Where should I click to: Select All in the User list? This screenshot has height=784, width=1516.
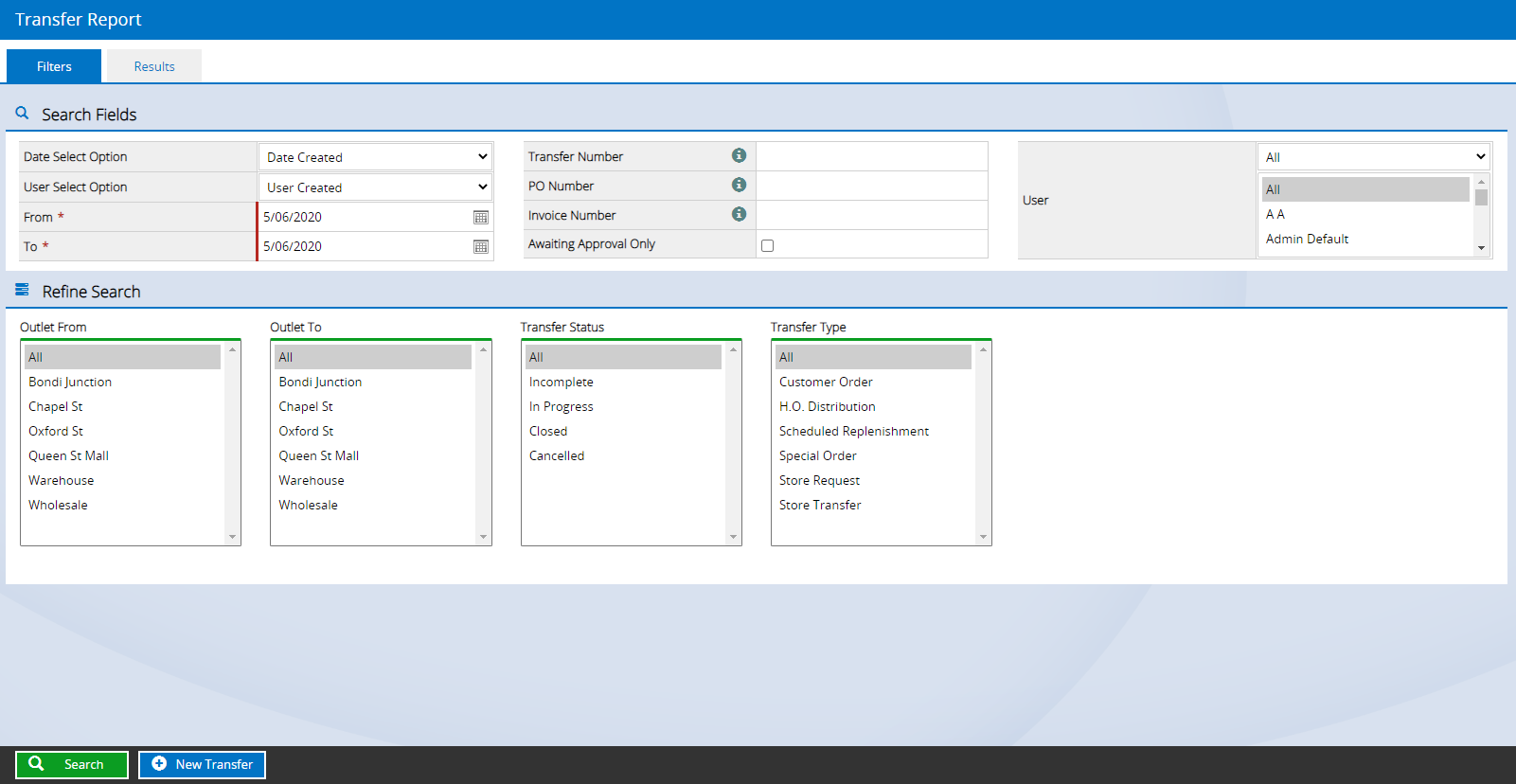click(x=1365, y=189)
